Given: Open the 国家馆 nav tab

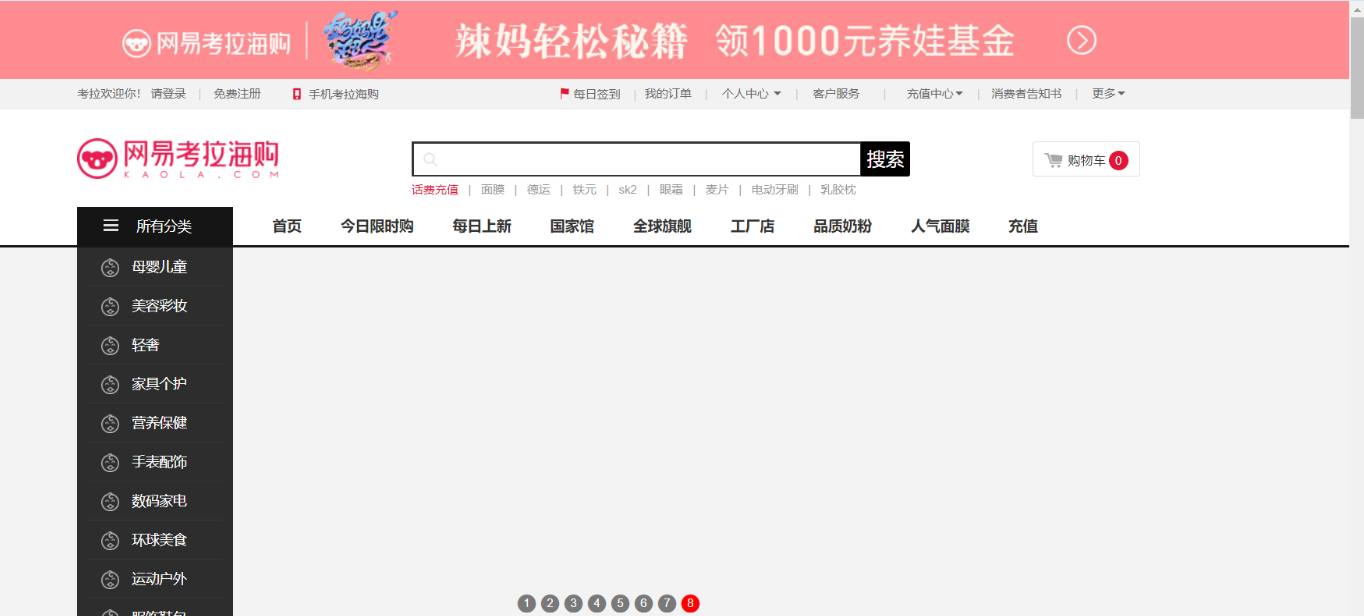Looking at the screenshot, I should (x=572, y=226).
